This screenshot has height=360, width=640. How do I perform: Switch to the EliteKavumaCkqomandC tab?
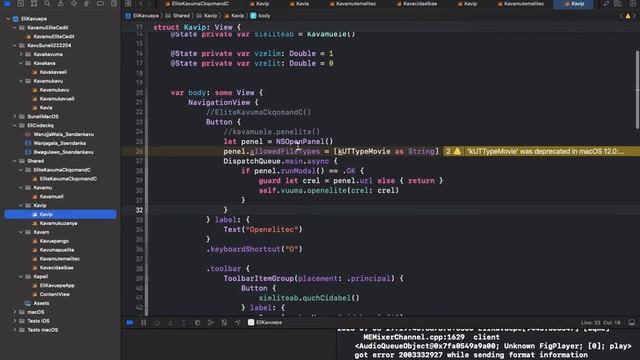197,4
